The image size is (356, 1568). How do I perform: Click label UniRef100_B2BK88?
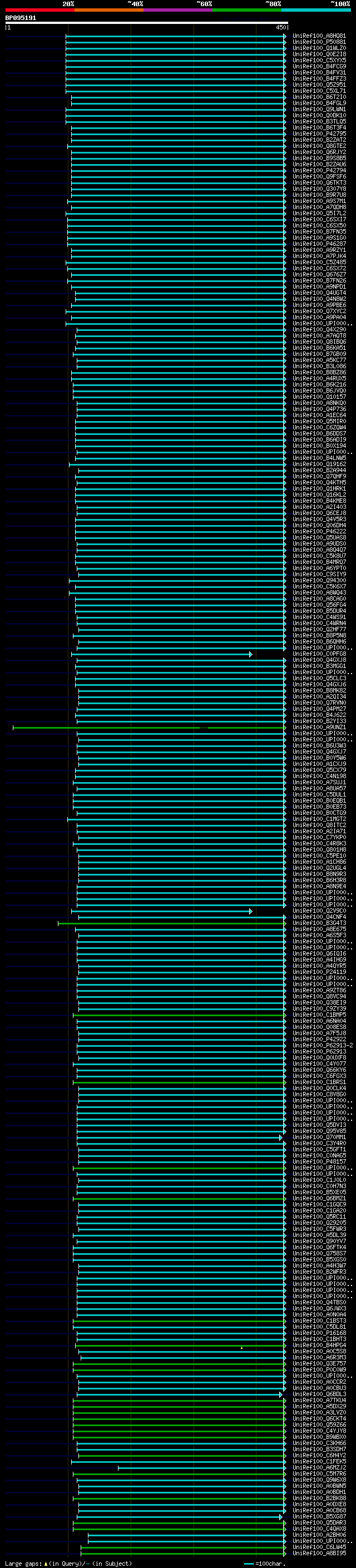click(x=319, y=1498)
